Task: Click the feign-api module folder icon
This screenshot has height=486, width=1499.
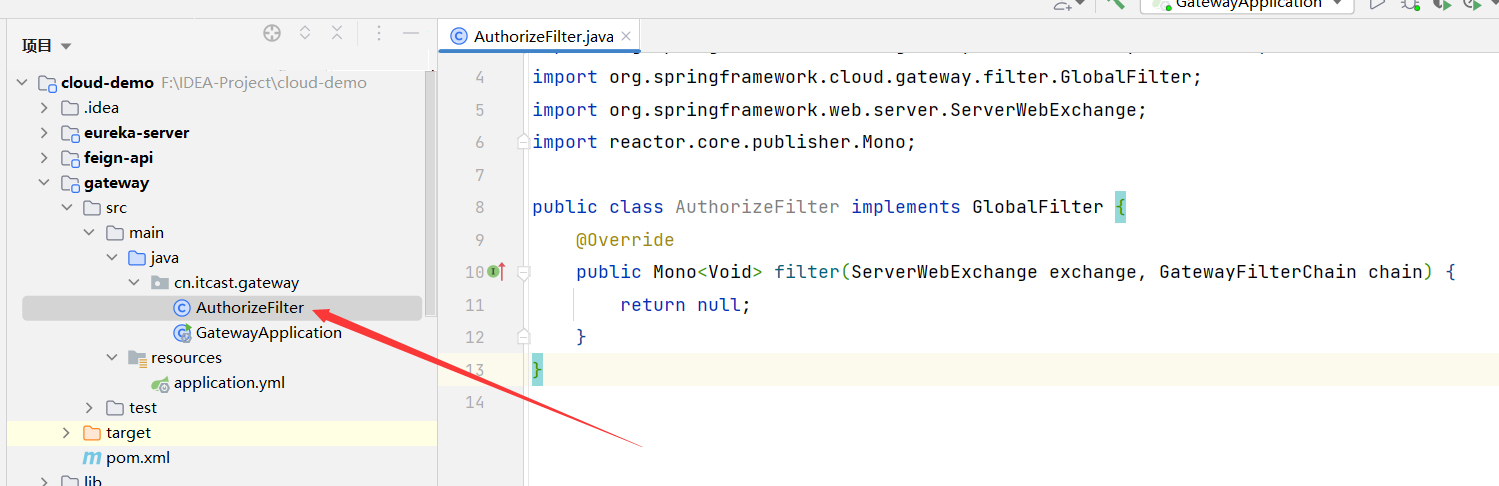Action: [69, 158]
